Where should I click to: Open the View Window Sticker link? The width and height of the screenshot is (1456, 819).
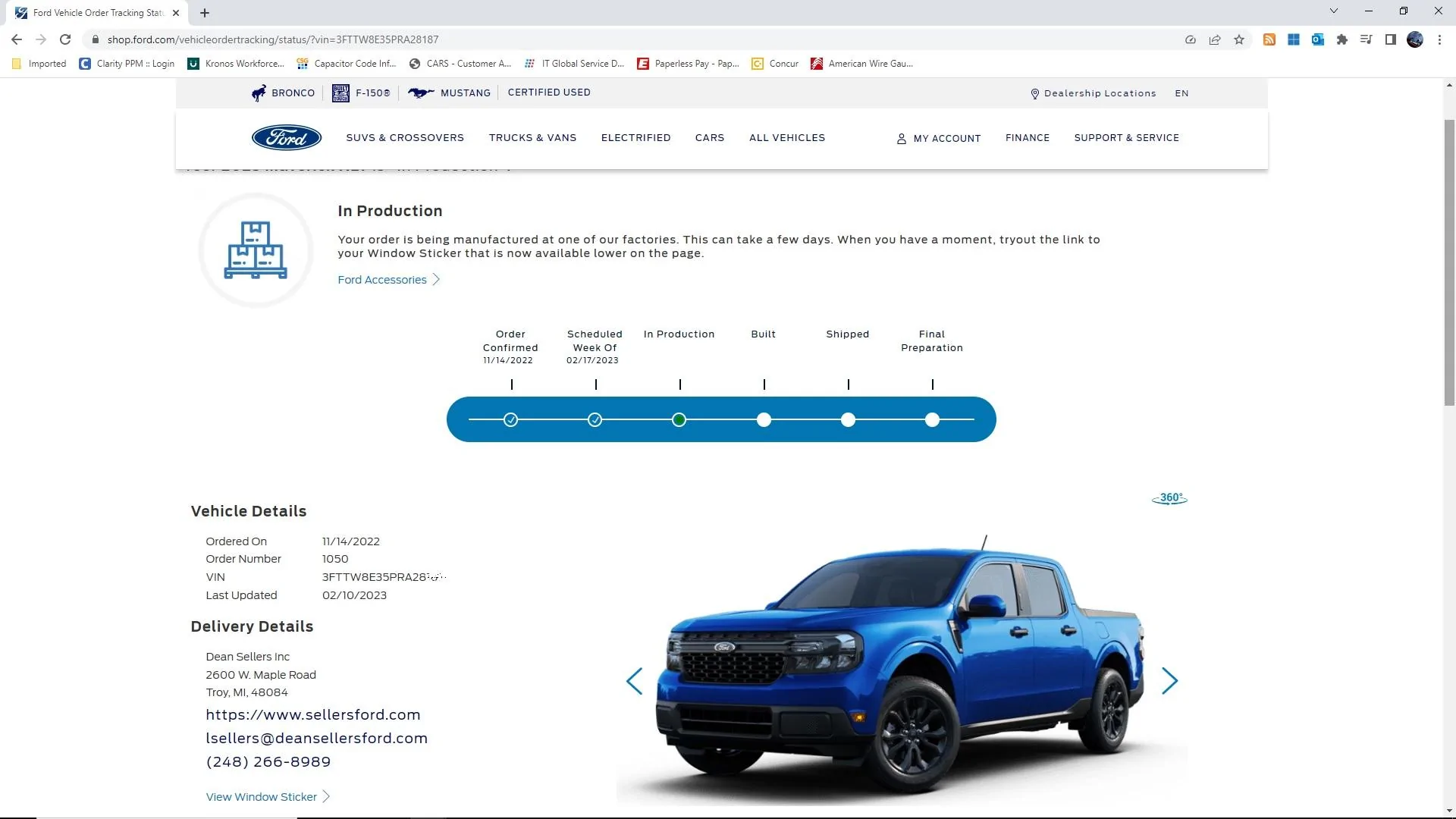[x=268, y=797]
